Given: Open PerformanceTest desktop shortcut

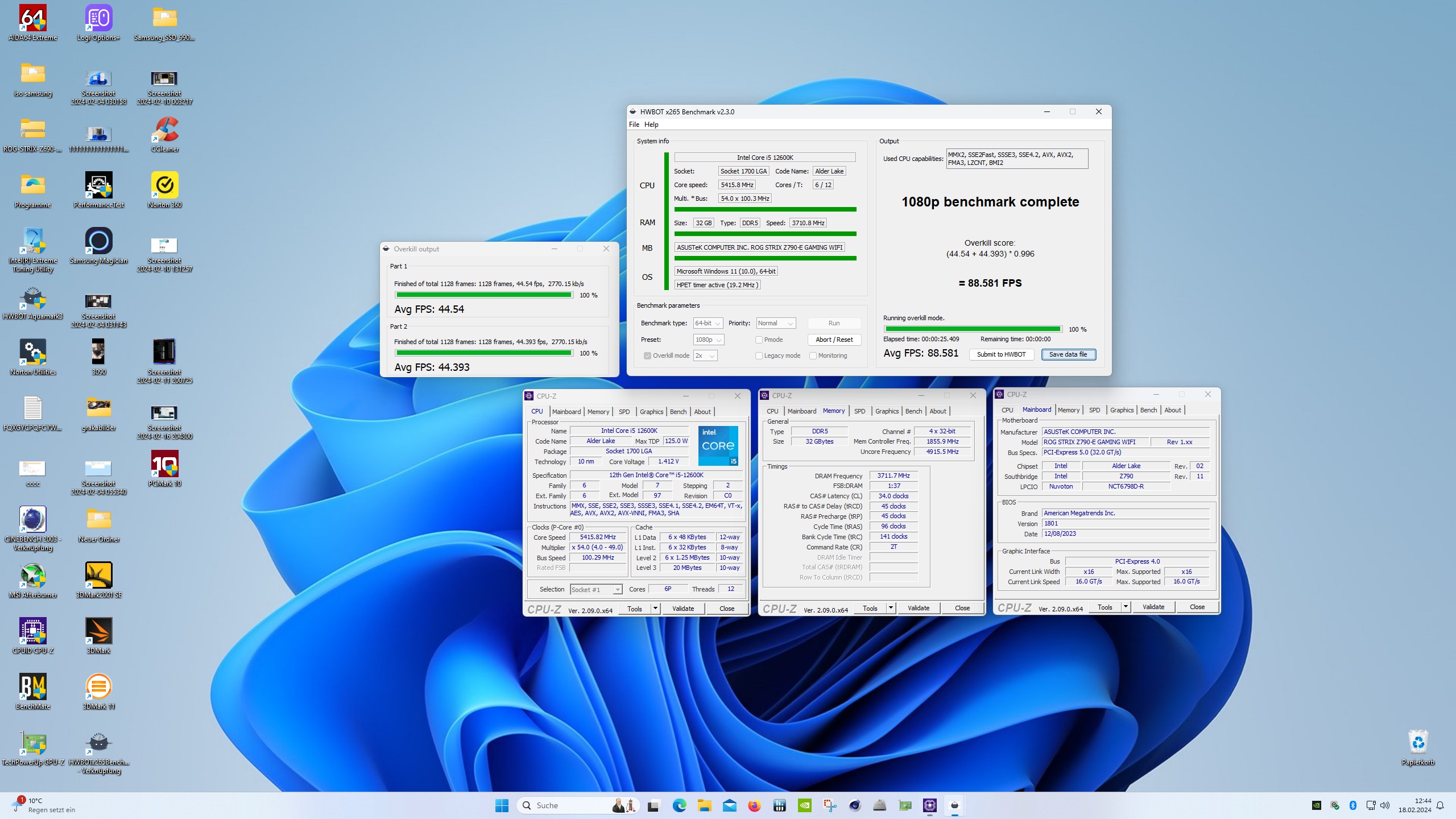Looking at the screenshot, I should pos(99,191).
